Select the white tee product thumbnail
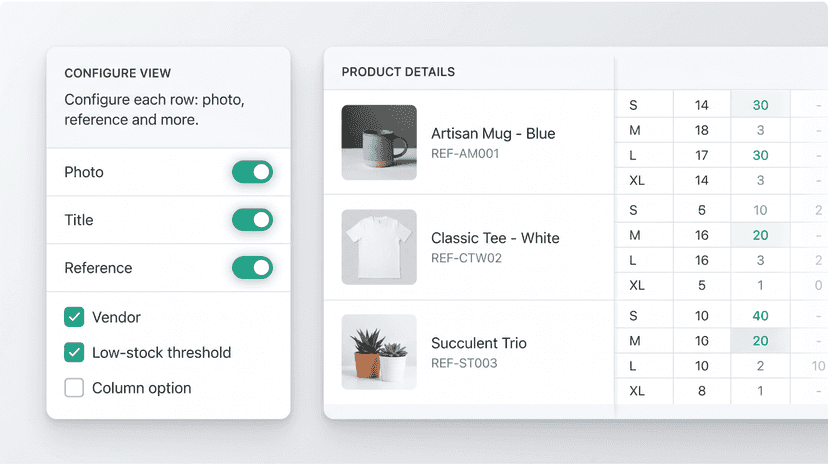Screen dimensions: 828x466 (x=379, y=247)
